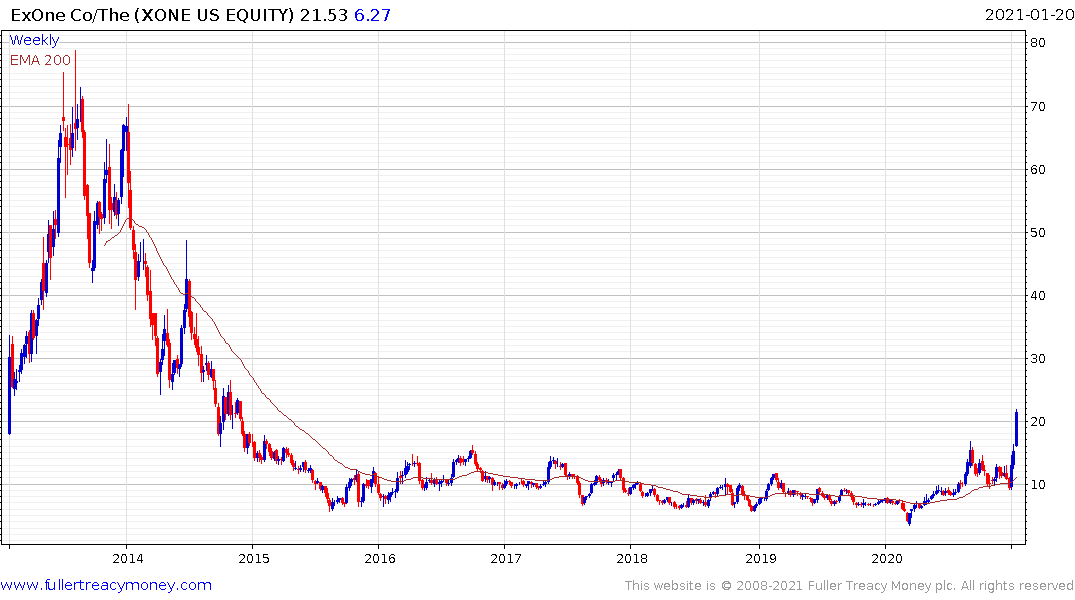Click the 2018 year label
Viewport: 1075px width, 600px height.
(x=632, y=558)
